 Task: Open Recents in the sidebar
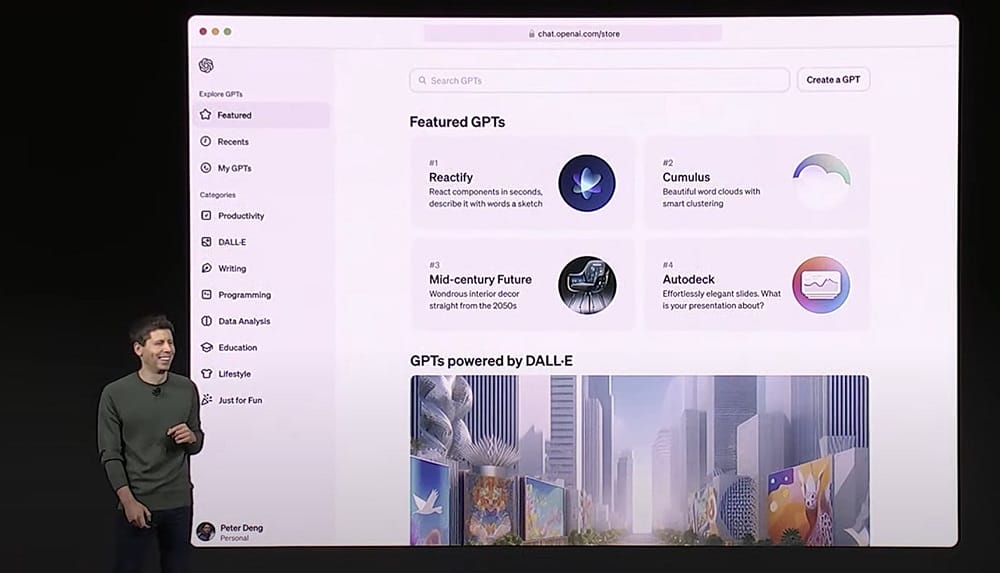click(232, 142)
